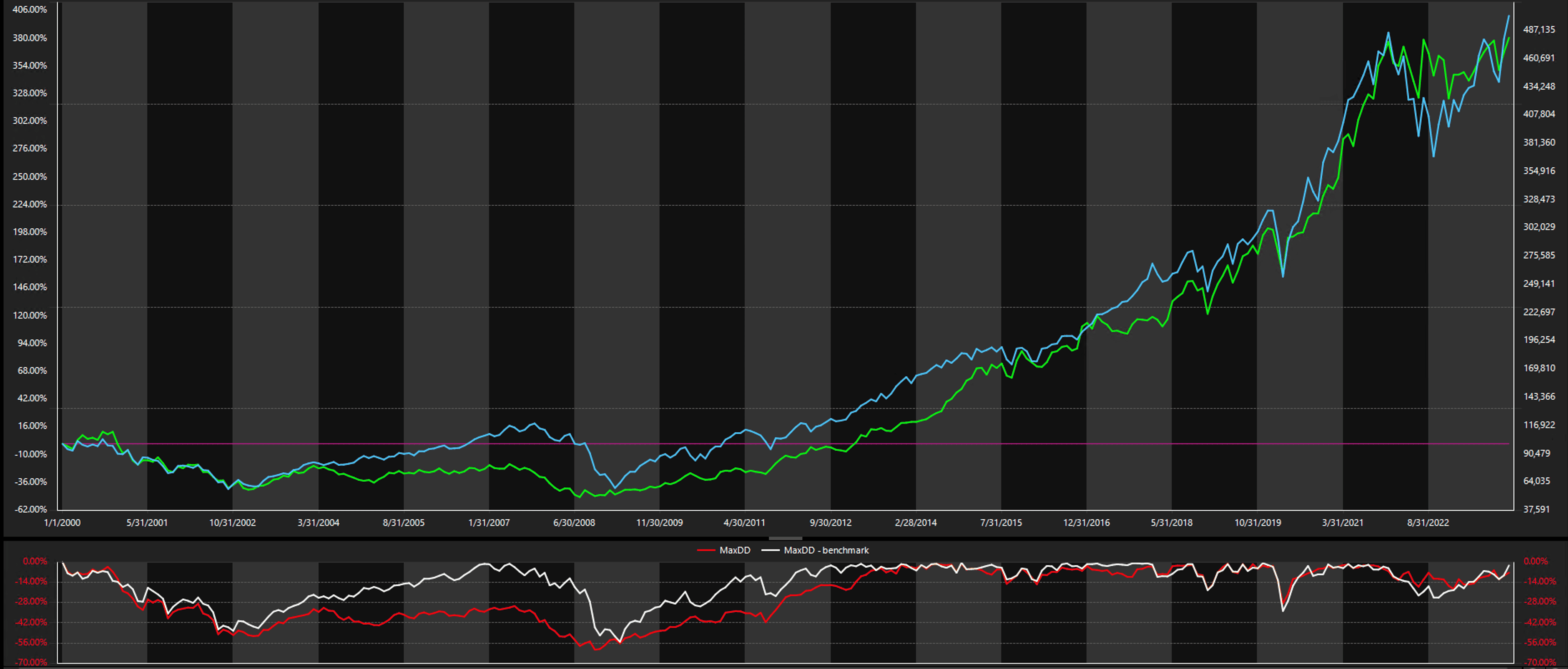This screenshot has width=1568, height=669.
Task: Click the 8/31/2022 date label
Action: 1428,523
